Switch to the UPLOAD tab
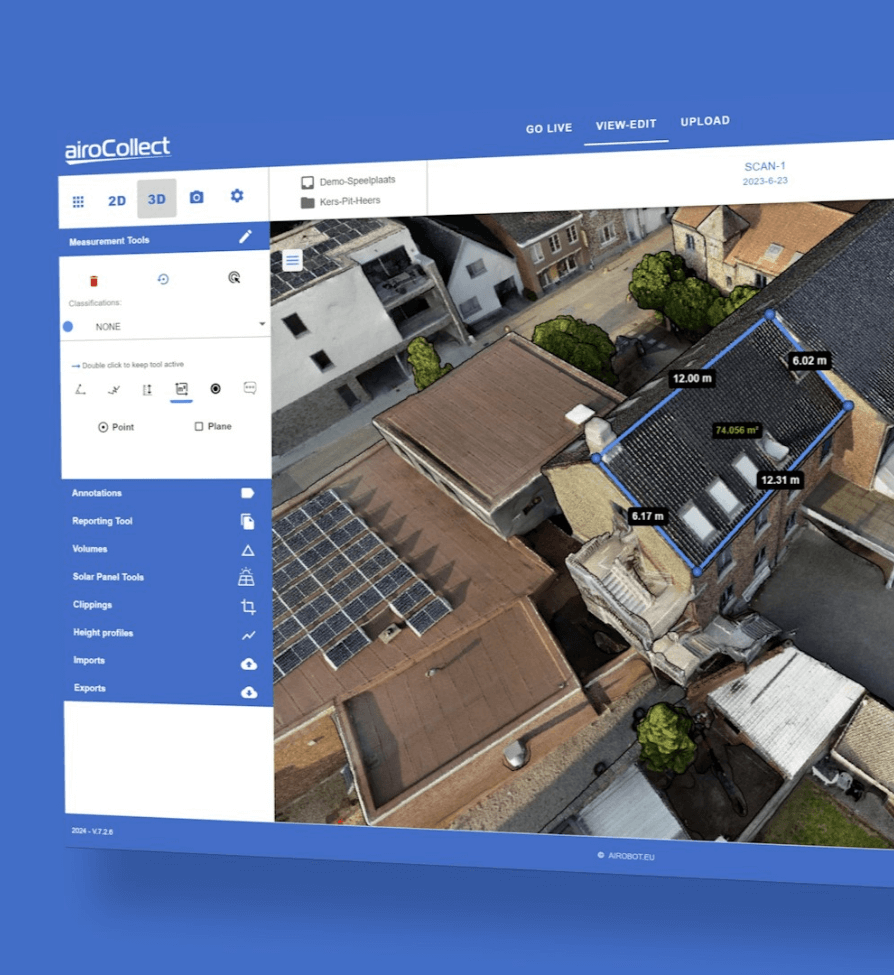Screen dimensions: 894x975 pos(705,121)
